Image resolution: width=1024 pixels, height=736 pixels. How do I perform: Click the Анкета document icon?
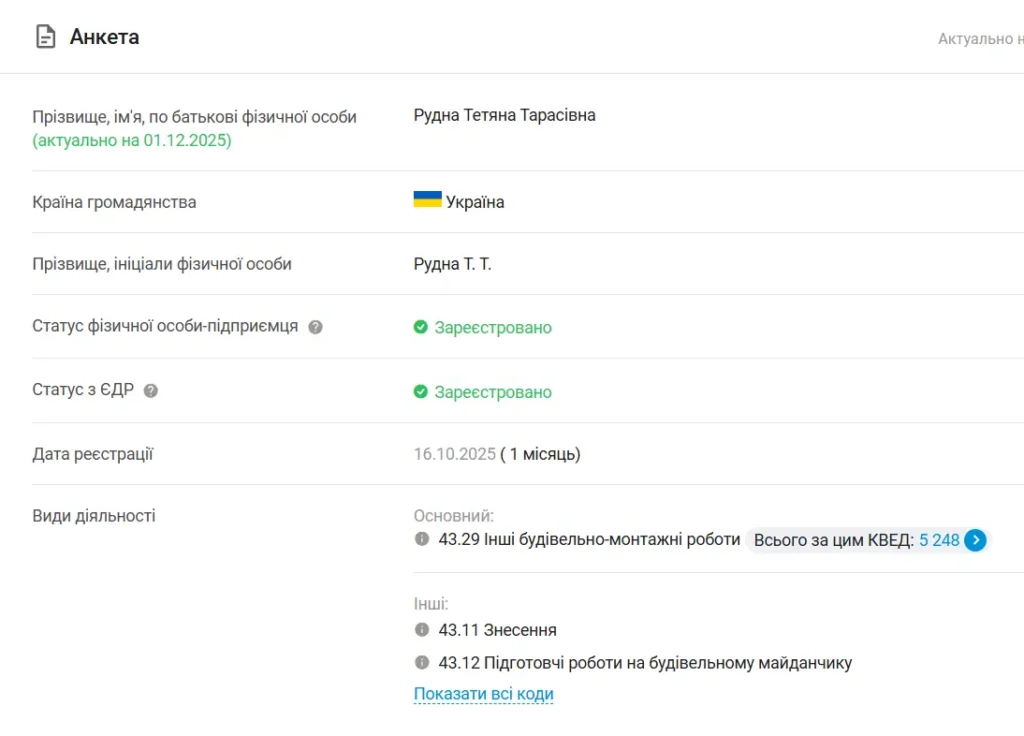point(45,37)
